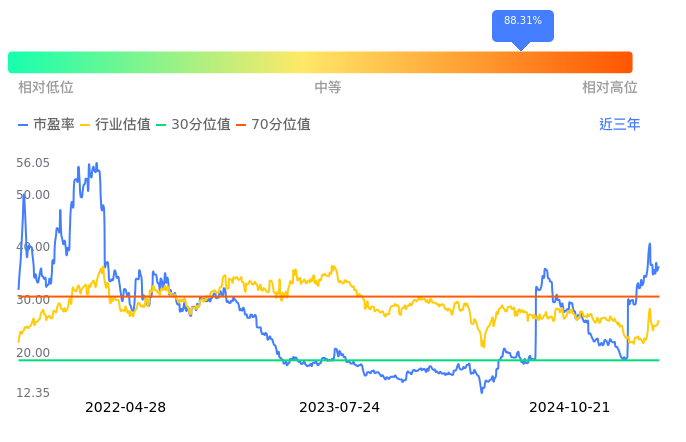Click the 88.31% percentile pointer bubble
The width and height of the screenshot is (686, 442).
(x=522, y=22)
